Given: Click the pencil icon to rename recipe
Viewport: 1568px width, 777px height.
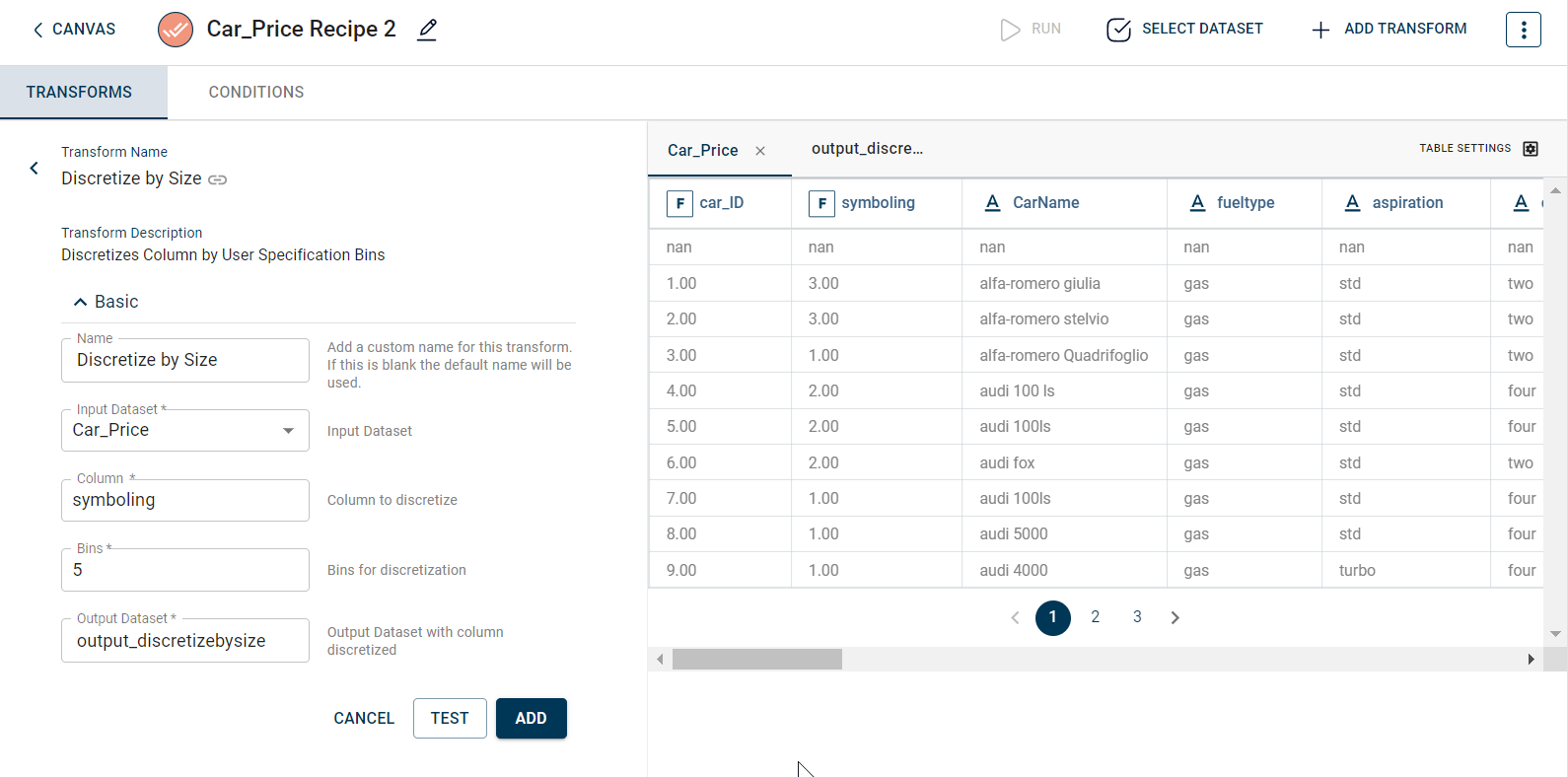Looking at the screenshot, I should [427, 30].
